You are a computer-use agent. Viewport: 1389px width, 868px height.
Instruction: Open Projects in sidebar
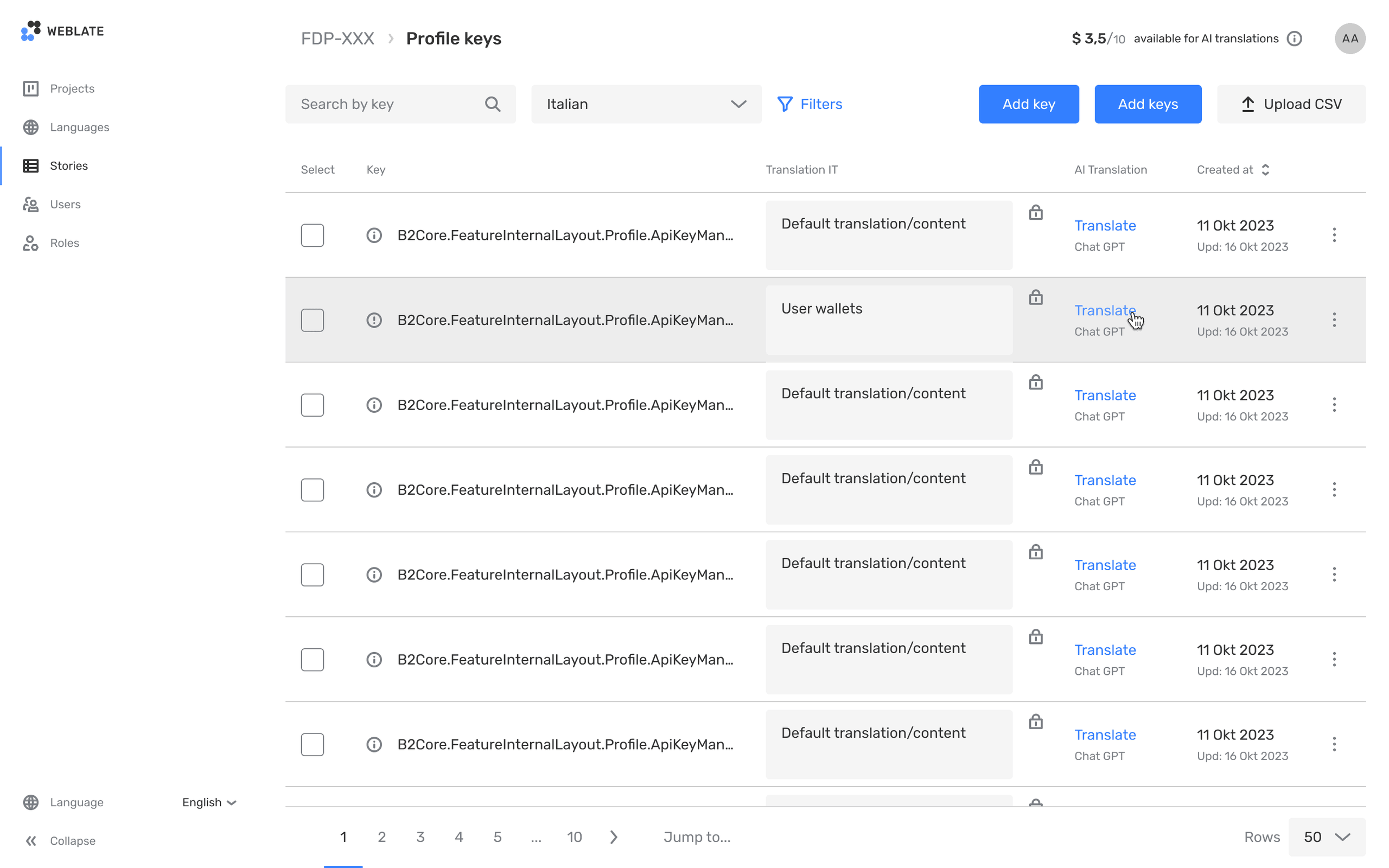(59, 88)
